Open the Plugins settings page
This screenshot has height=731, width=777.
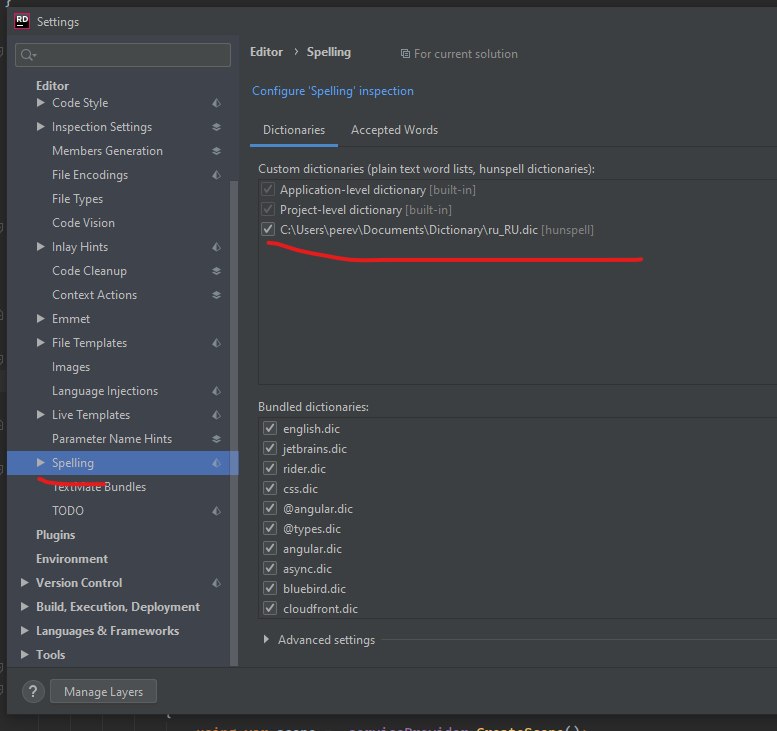point(56,535)
